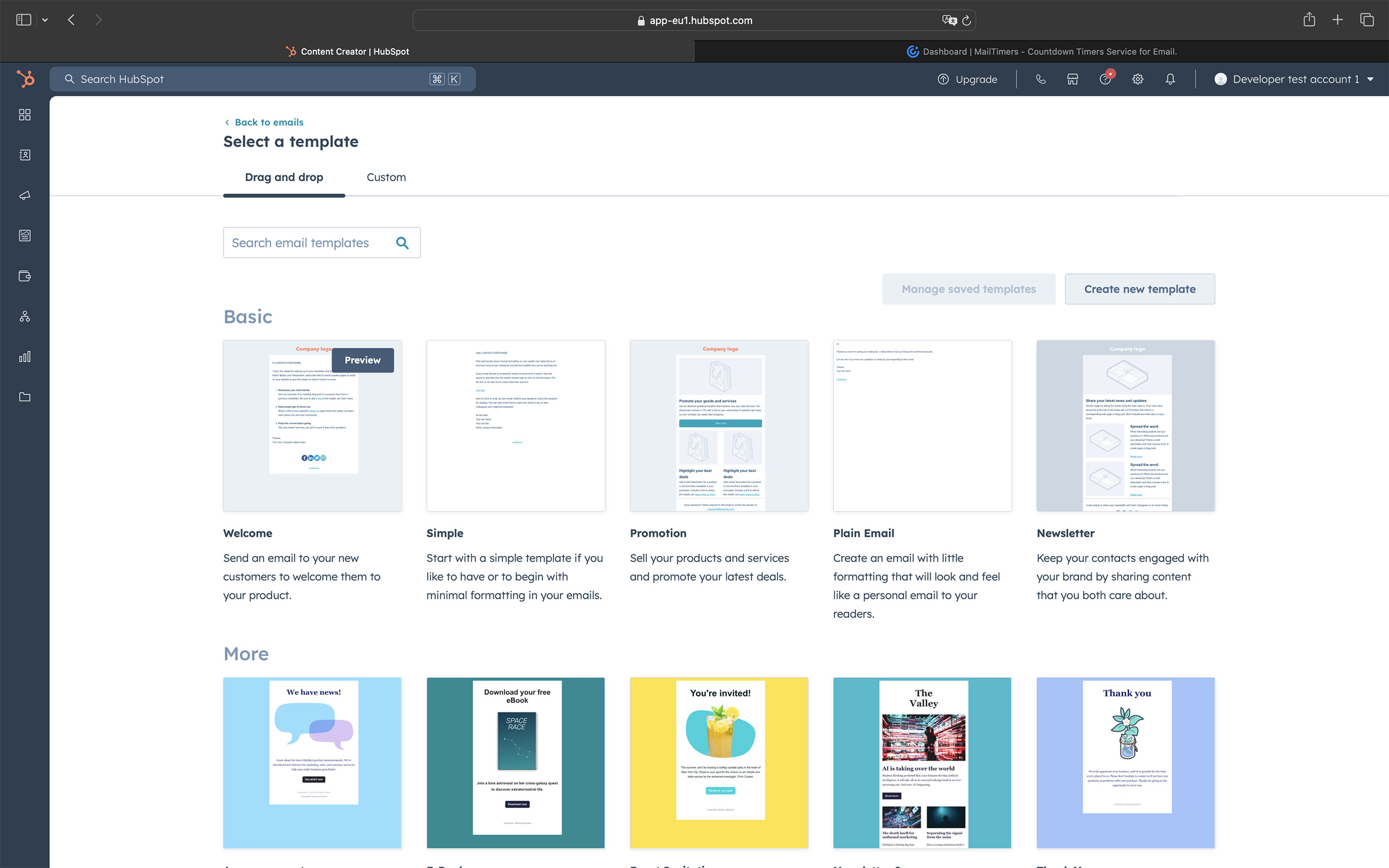The width and height of the screenshot is (1389, 868).
Task: Click the calling phone icon
Action: point(1040,79)
